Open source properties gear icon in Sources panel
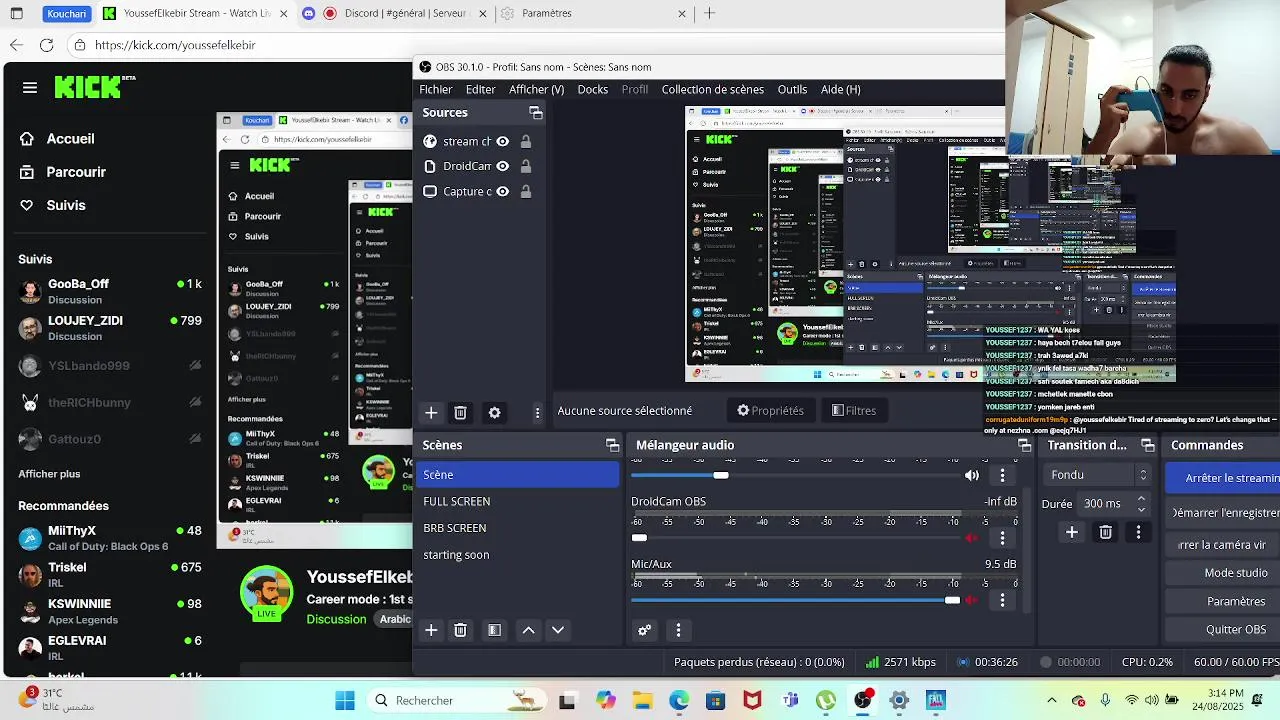The height and width of the screenshot is (720, 1280). [494, 412]
